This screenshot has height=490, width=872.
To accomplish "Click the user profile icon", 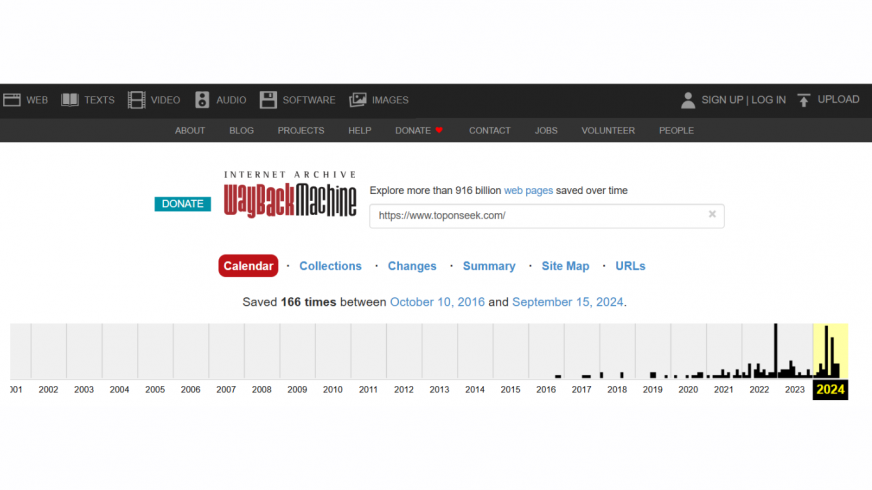I will coord(688,100).
